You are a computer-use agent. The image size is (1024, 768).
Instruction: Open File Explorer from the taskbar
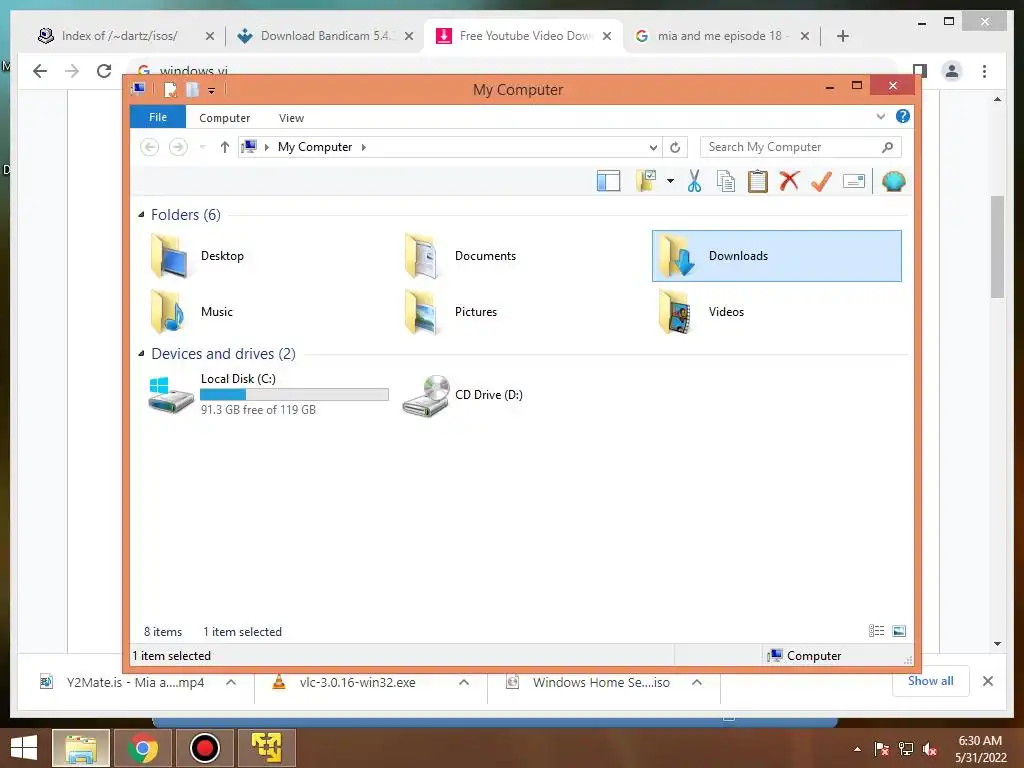coord(81,748)
